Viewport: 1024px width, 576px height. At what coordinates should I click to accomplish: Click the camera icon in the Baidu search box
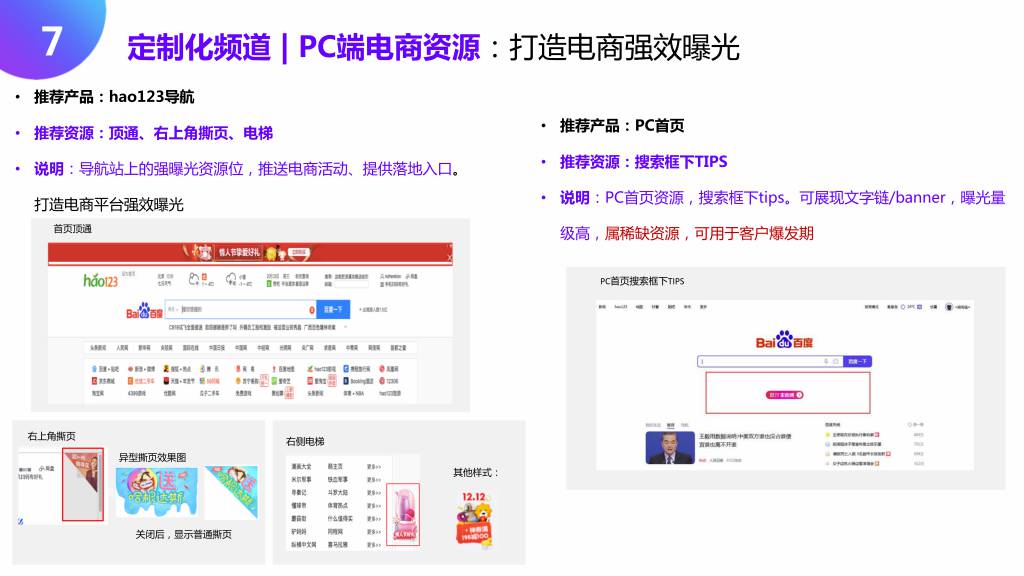click(835, 361)
